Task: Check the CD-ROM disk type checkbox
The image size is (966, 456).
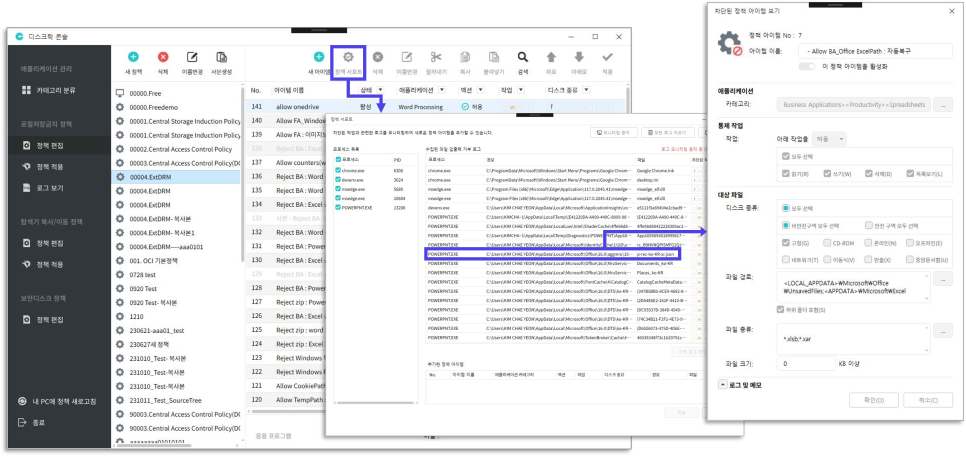Action: (827, 243)
